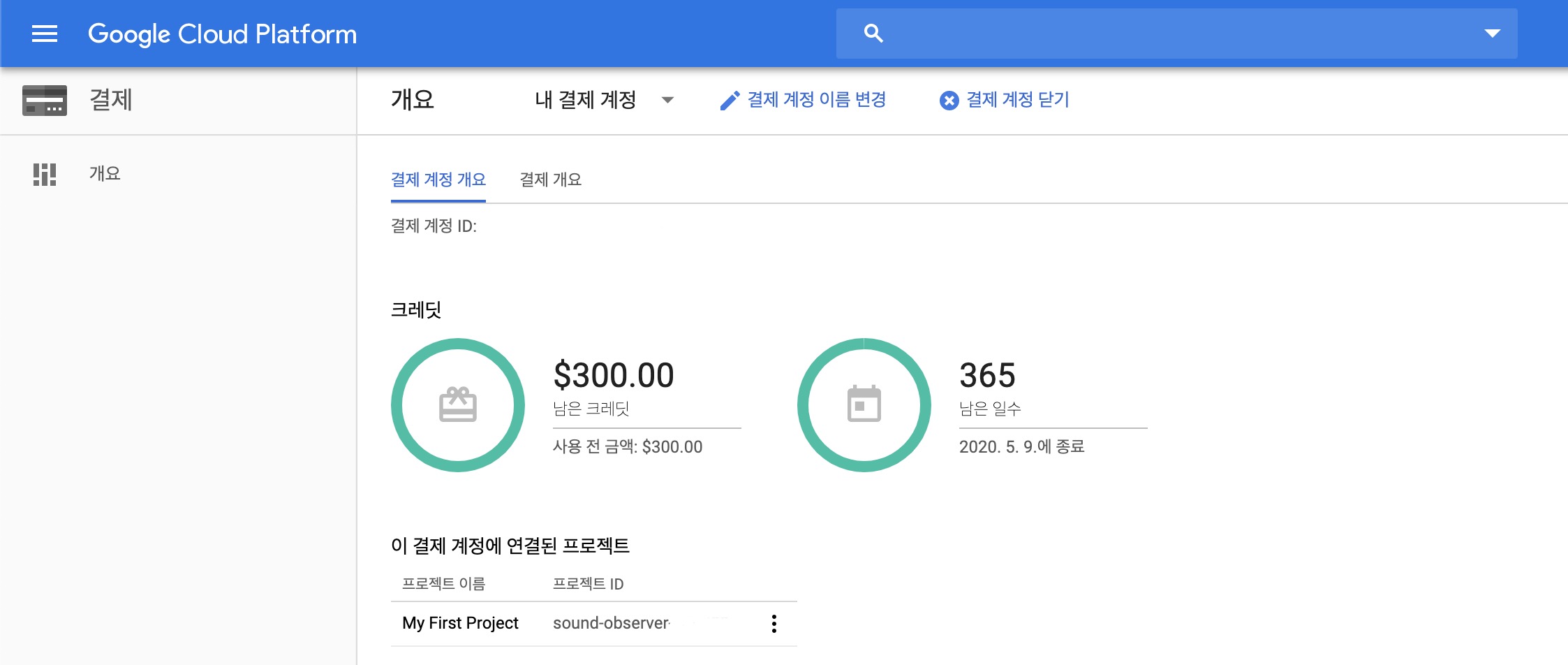Click inside the top search field
This screenshot has height=665, width=1568.
tap(1176, 34)
